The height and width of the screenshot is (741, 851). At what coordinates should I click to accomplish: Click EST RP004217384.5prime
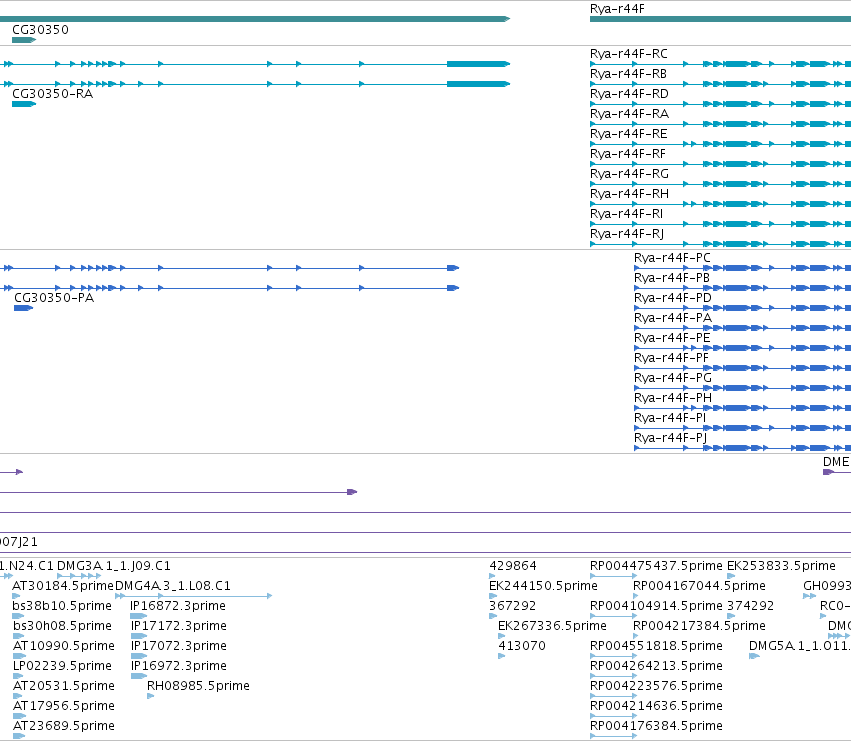(699, 626)
